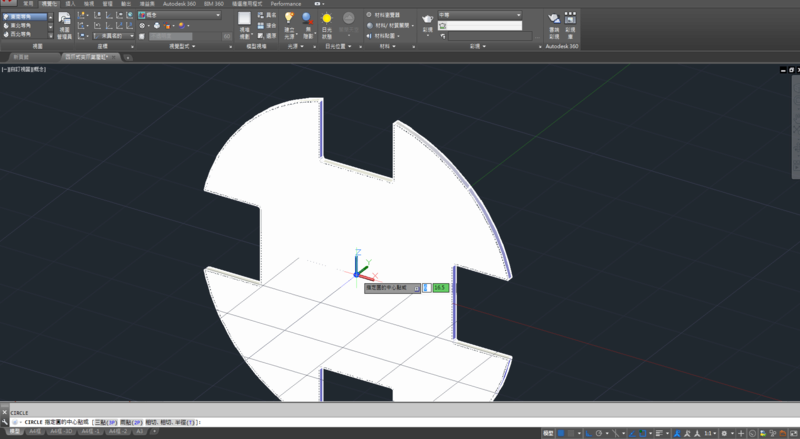This screenshot has height=439, width=800.
Task: Toggle lineweight display in the status bar
Action: (659, 433)
